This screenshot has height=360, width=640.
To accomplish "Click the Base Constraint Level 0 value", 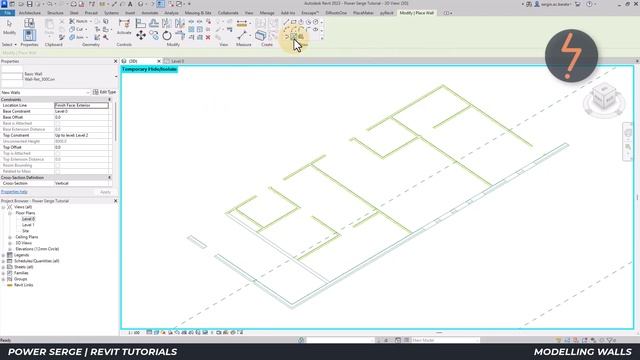I will [82, 111].
